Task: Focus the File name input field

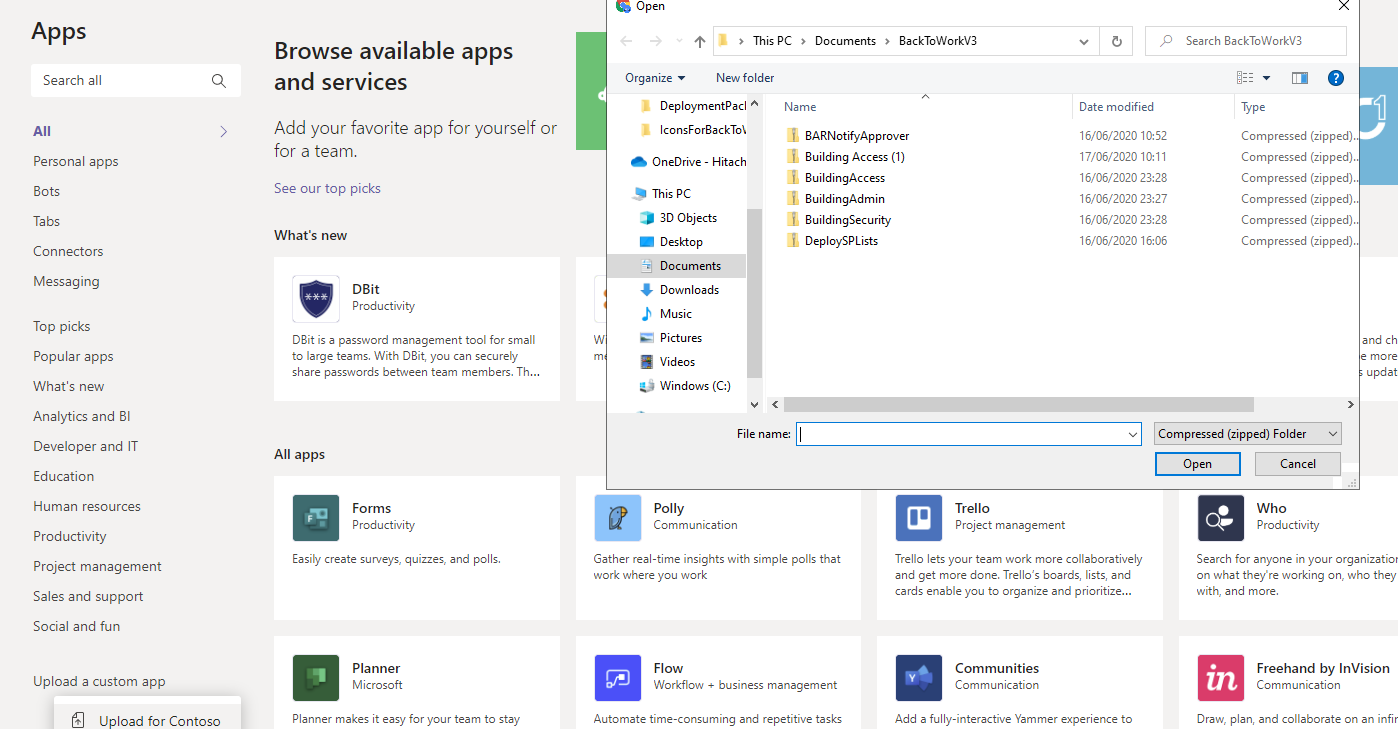Action: [968, 434]
